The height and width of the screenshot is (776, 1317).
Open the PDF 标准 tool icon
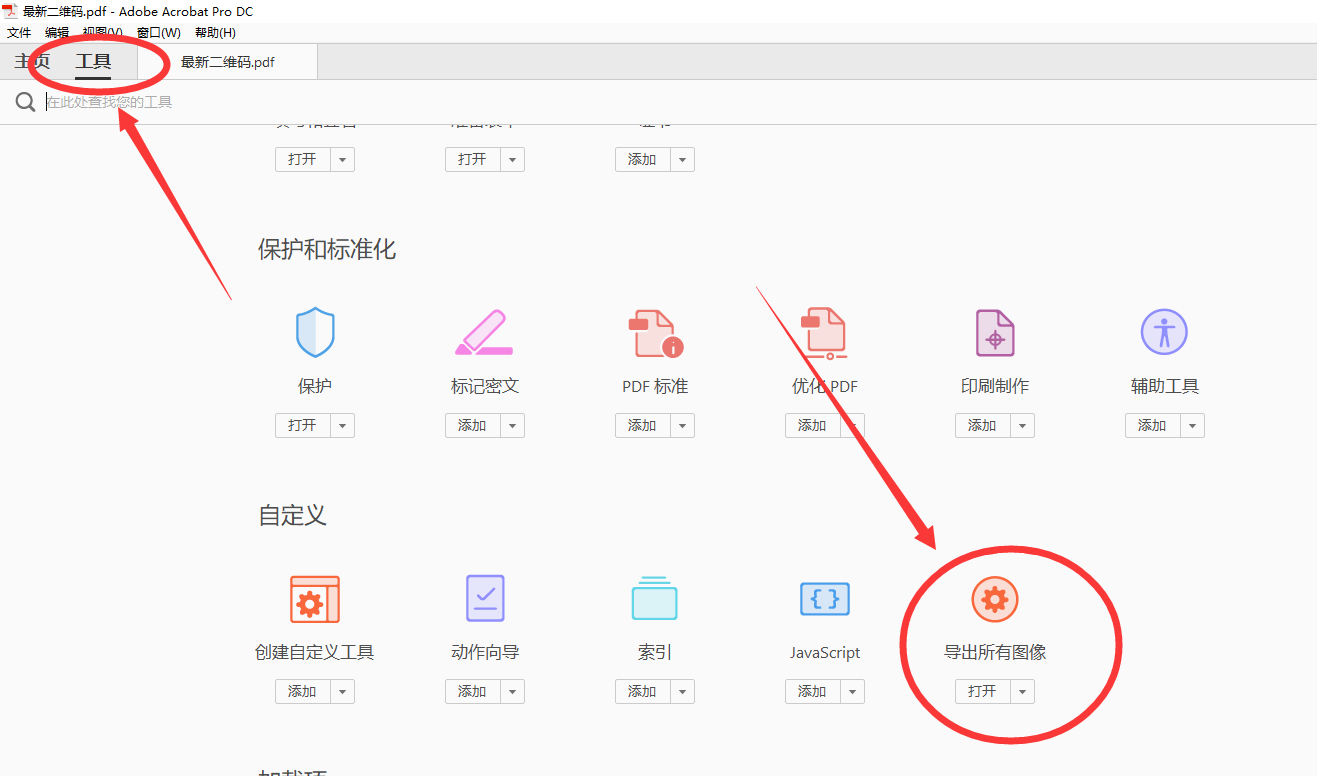(655, 333)
